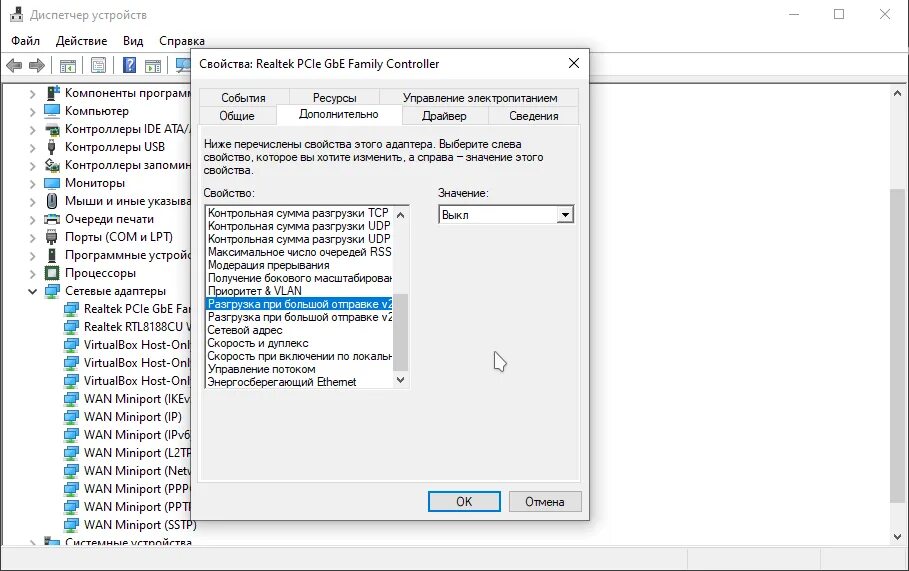Click the IDE ATA controllers icon

pyautogui.click(x=52, y=129)
